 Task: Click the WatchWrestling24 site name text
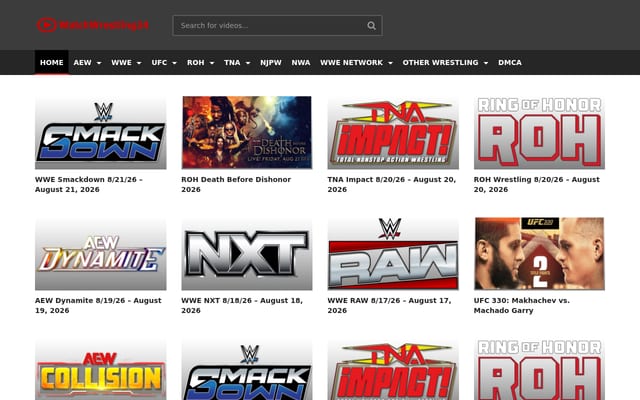tap(104, 25)
